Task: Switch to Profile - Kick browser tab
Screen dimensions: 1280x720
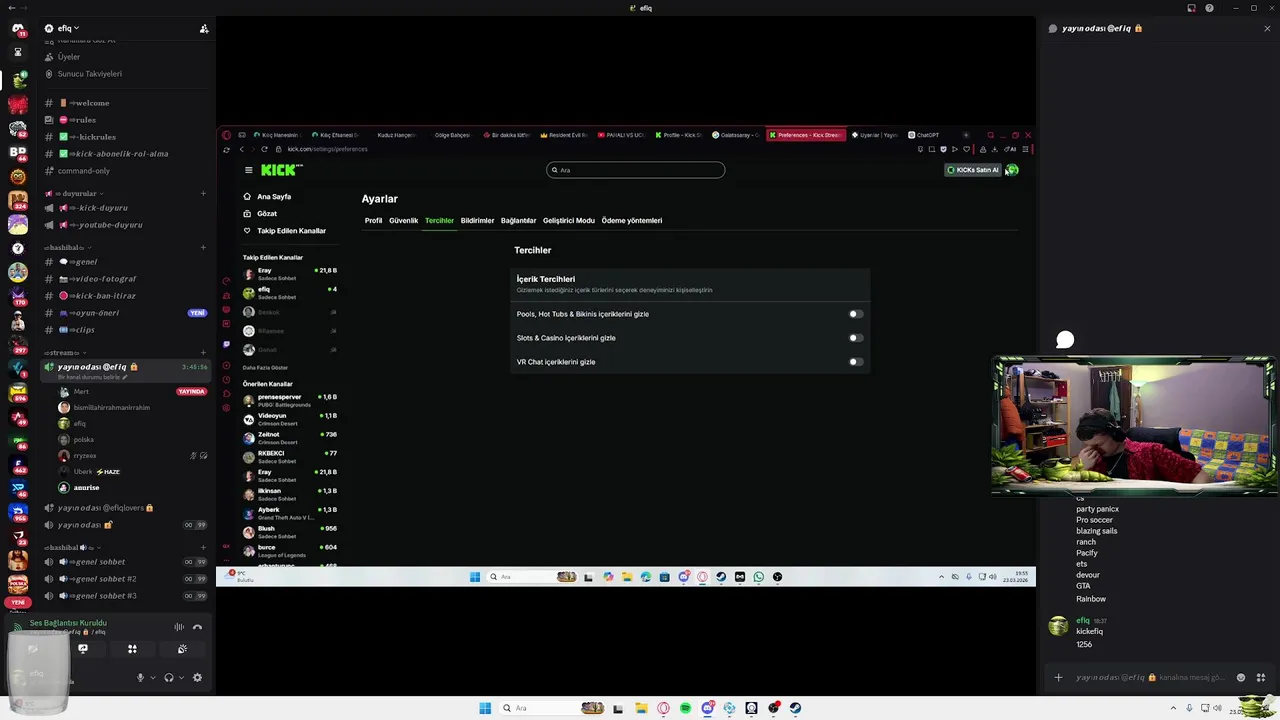Action: (x=680, y=135)
